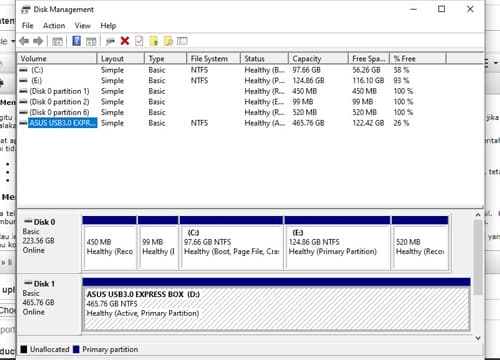Image resolution: width=500 pixels, height=360 pixels.
Task: Click the 124.86 GB capacity cell
Action: 308,81
